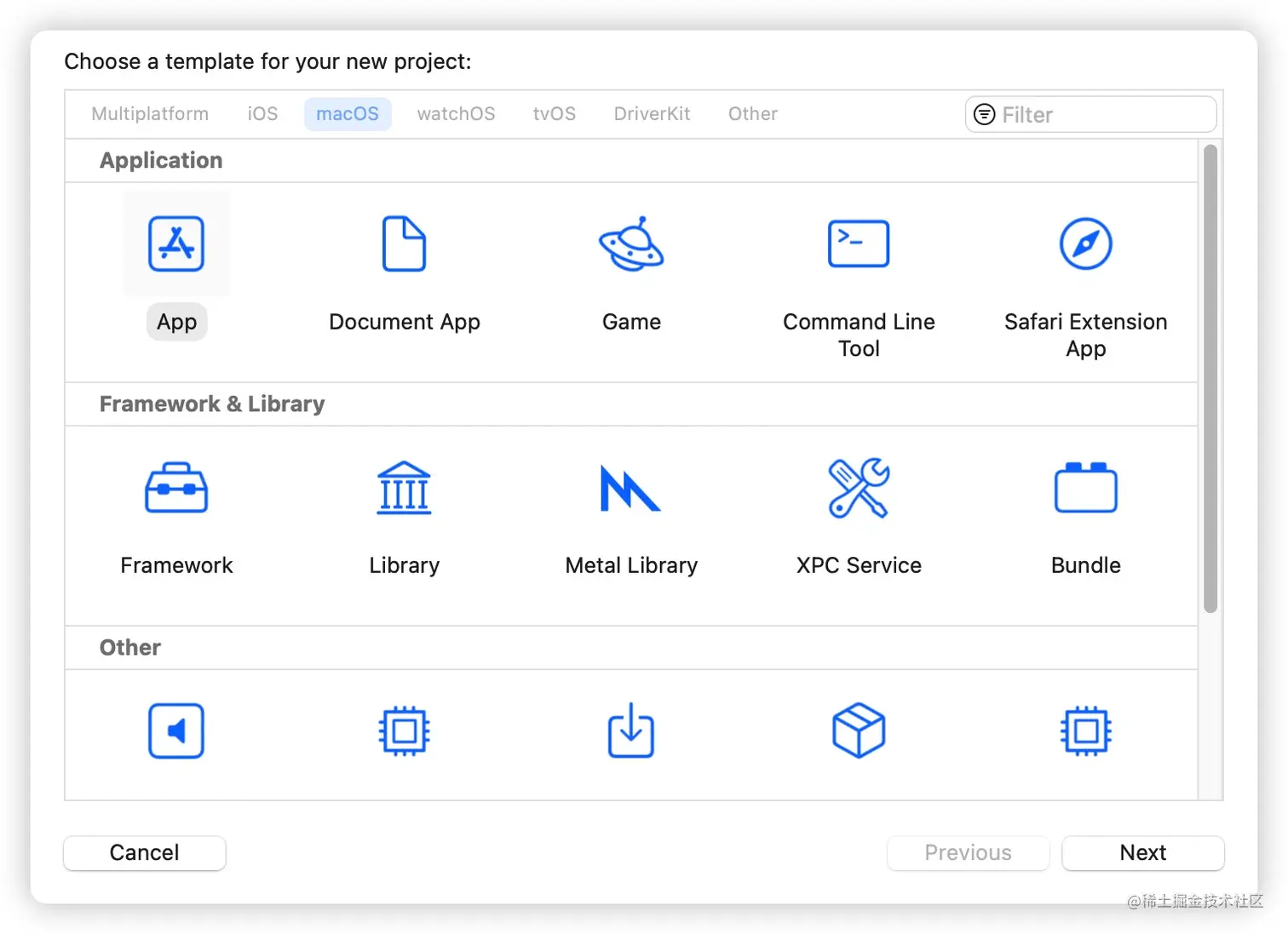Select the Command Line Tool terminal icon
This screenshot has height=934, width=1288.
(859, 244)
